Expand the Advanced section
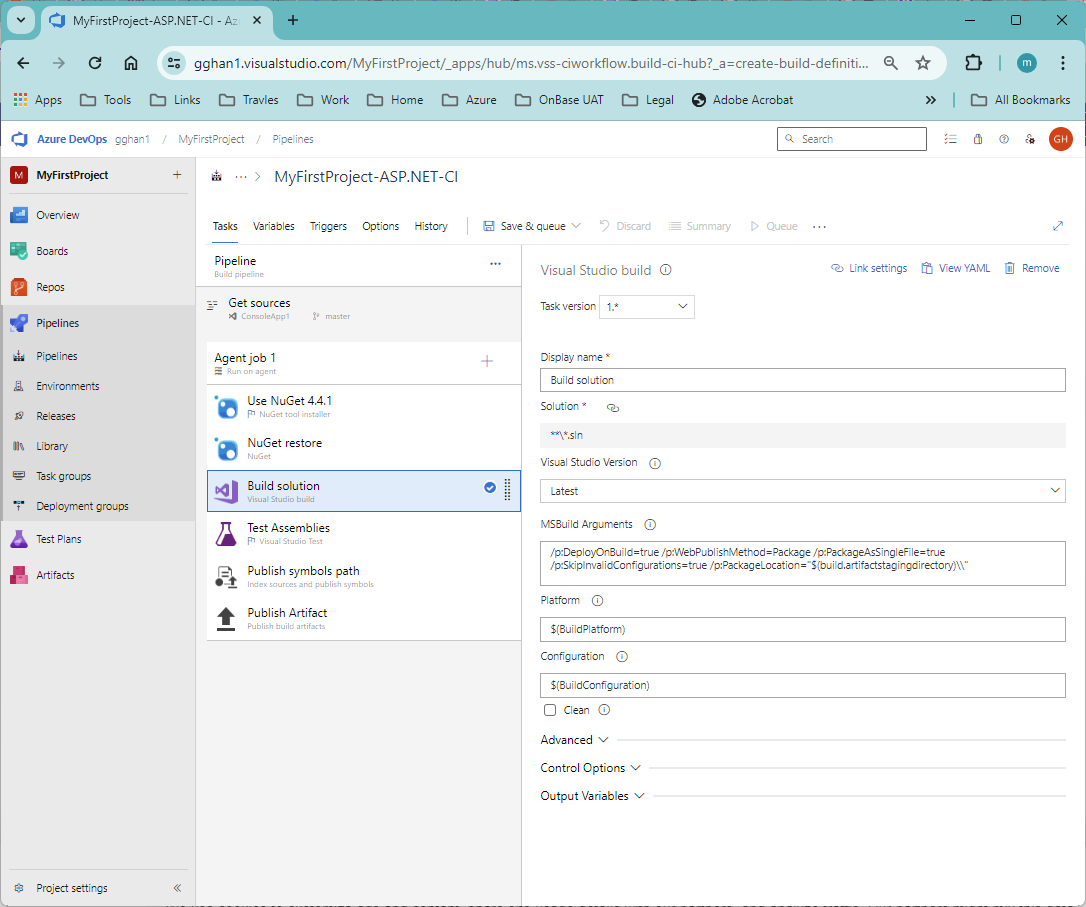The width and height of the screenshot is (1086, 907). tap(574, 740)
